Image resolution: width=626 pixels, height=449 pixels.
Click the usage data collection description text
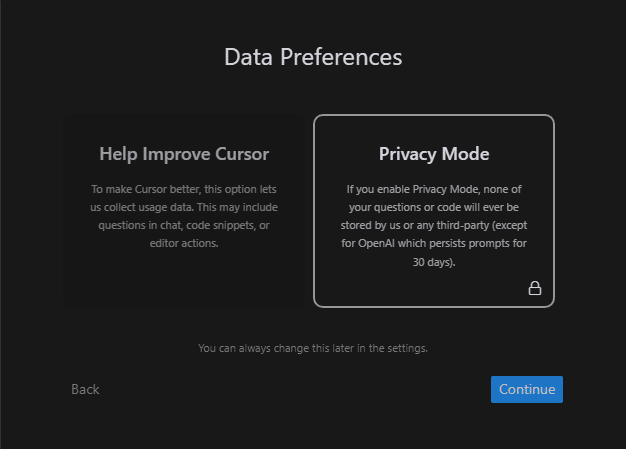coord(184,216)
